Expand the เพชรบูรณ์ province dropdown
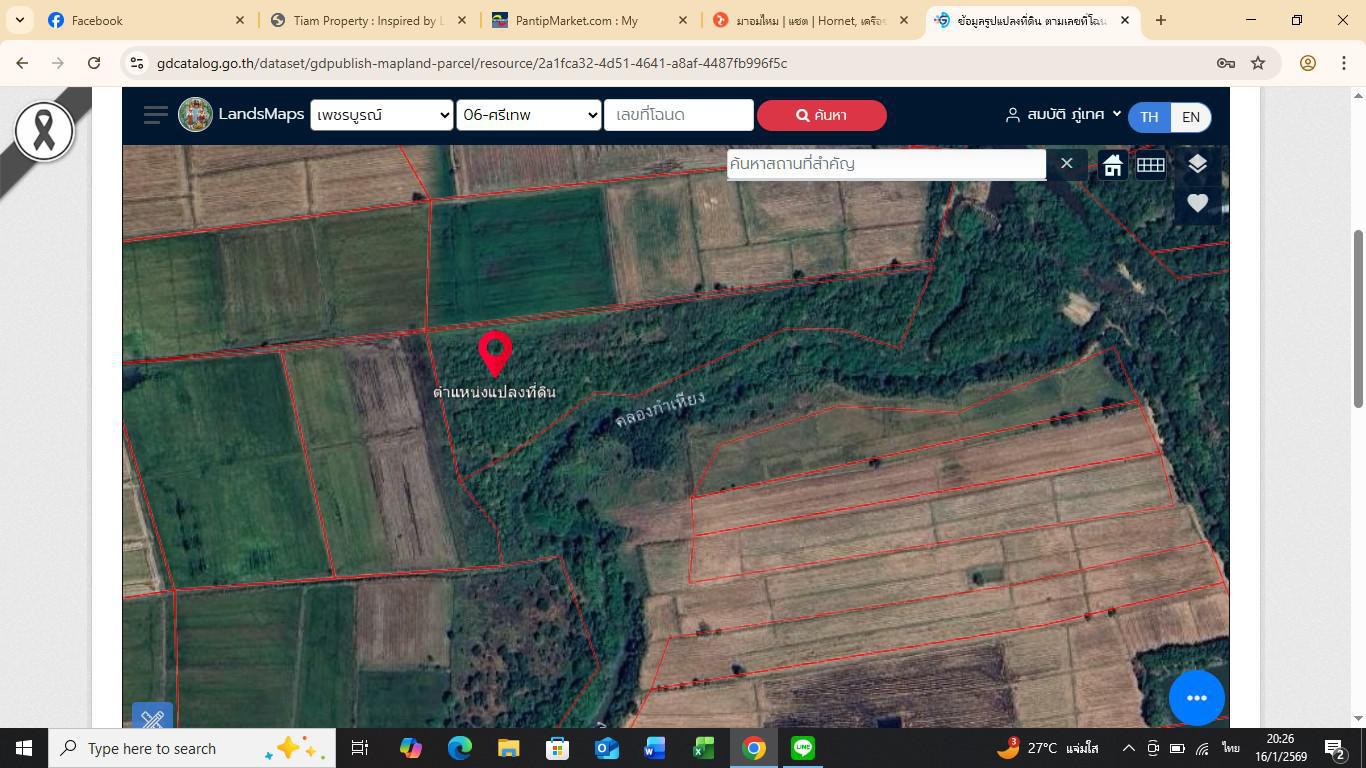1366x768 pixels. pyautogui.click(x=381, y=115)
